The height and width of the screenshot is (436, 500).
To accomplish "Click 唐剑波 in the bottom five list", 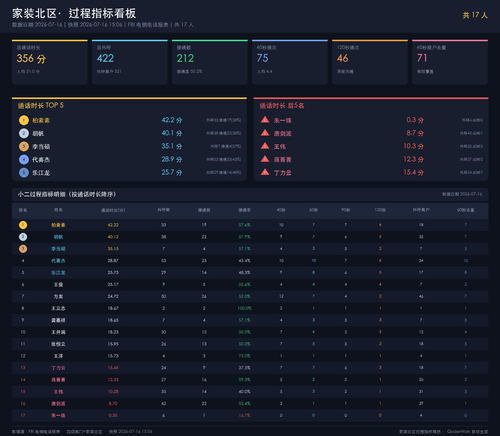I will [283, 134].
